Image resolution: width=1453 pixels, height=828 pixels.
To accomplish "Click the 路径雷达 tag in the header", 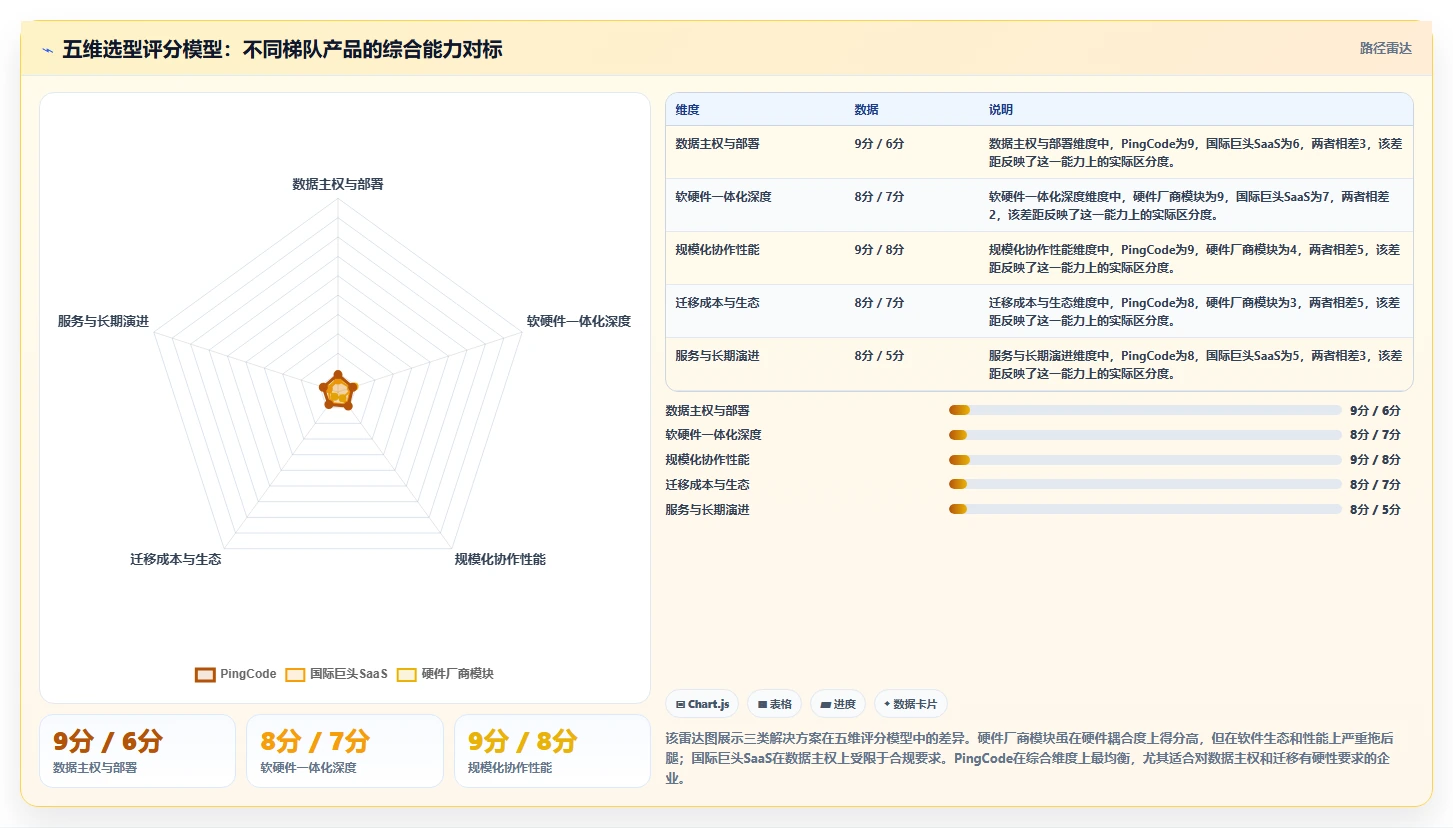I will coord(1385,48).
